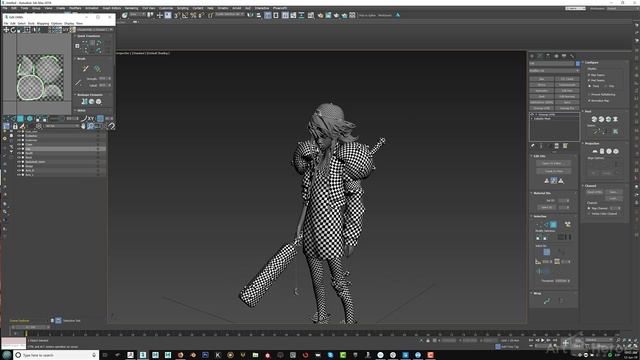The width and height of the screenshot is (640, 360).
Task: Click the Mirror tool in main toolbar
Action: click(x=250, y=16)
